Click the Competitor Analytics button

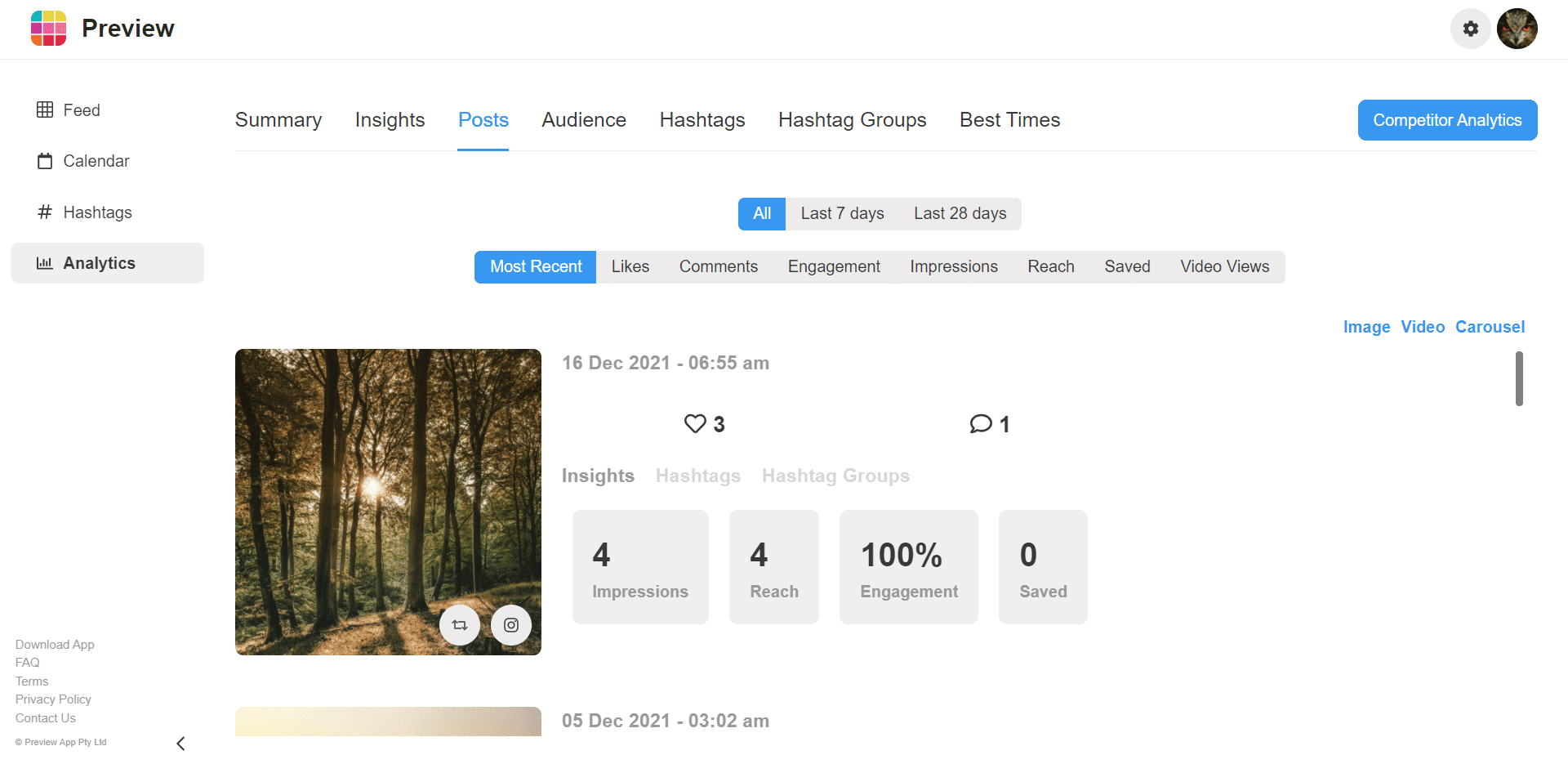(1447, 120)
